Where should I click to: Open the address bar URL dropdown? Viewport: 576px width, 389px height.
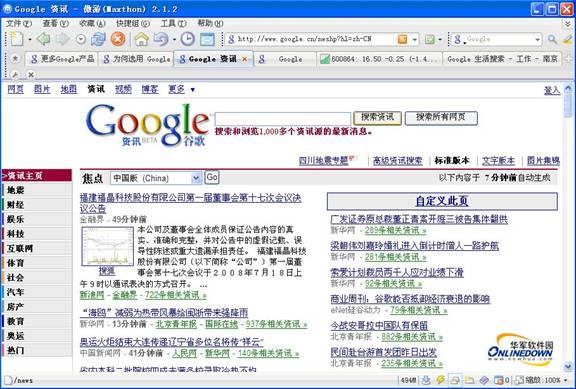[414, 39]
